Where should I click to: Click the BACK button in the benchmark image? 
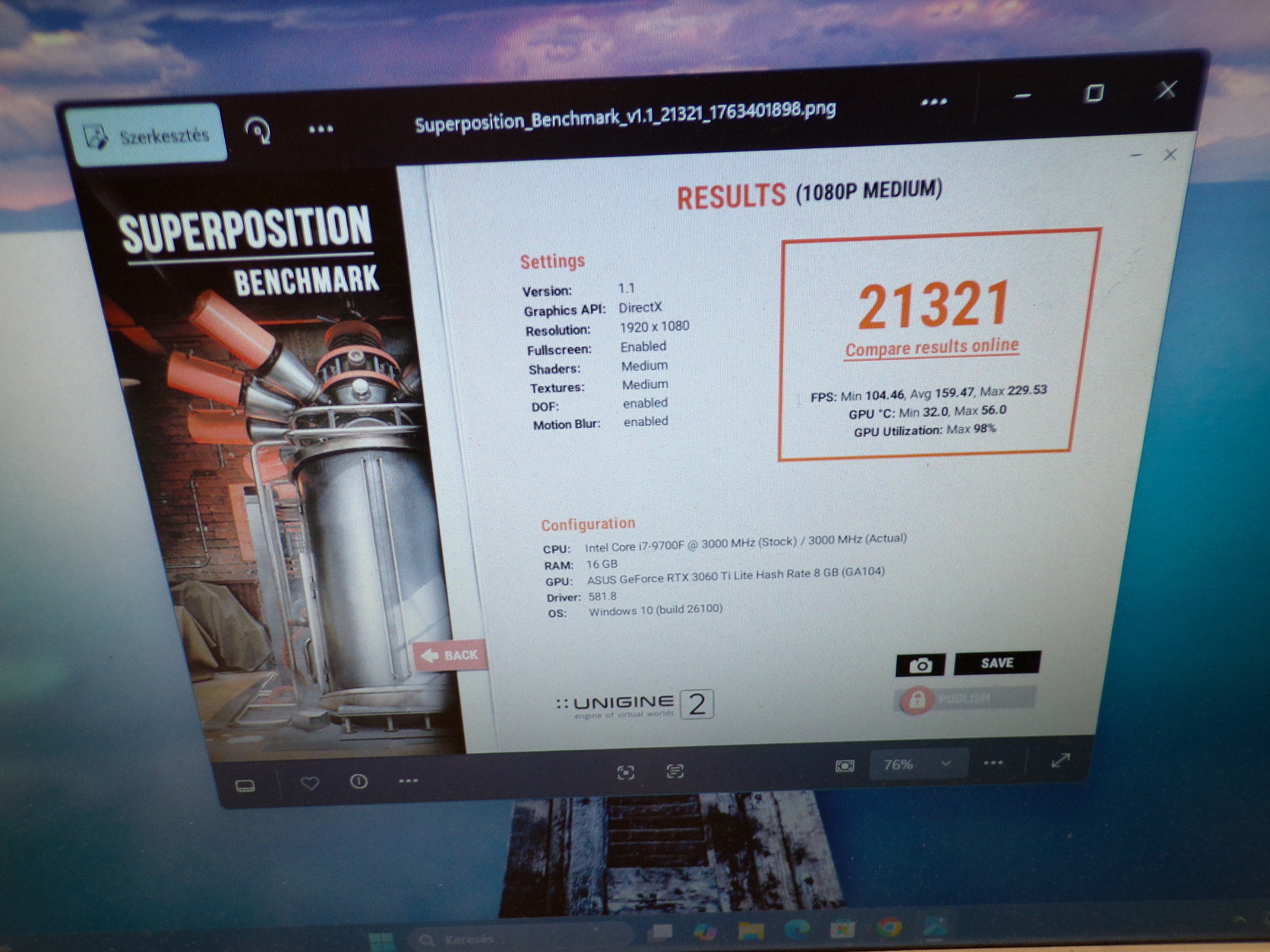click(x=450, y=655)
